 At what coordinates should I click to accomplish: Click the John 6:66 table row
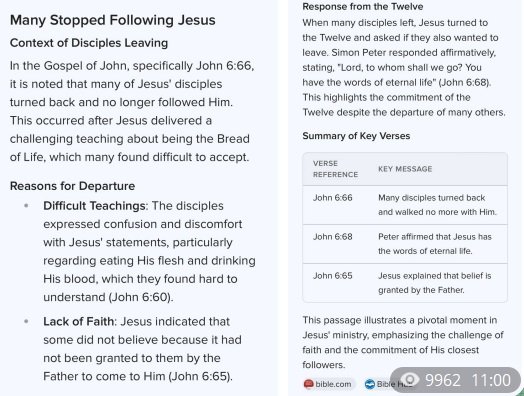point(405,205)
